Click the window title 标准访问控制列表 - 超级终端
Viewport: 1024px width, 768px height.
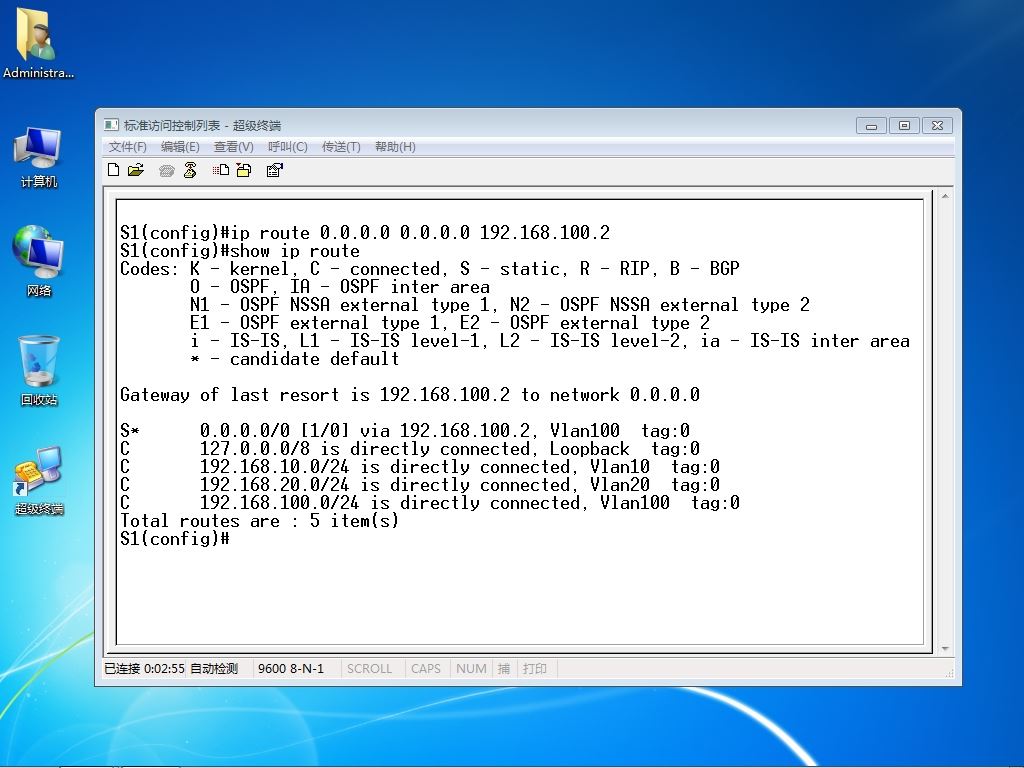[x=202, y=125]
